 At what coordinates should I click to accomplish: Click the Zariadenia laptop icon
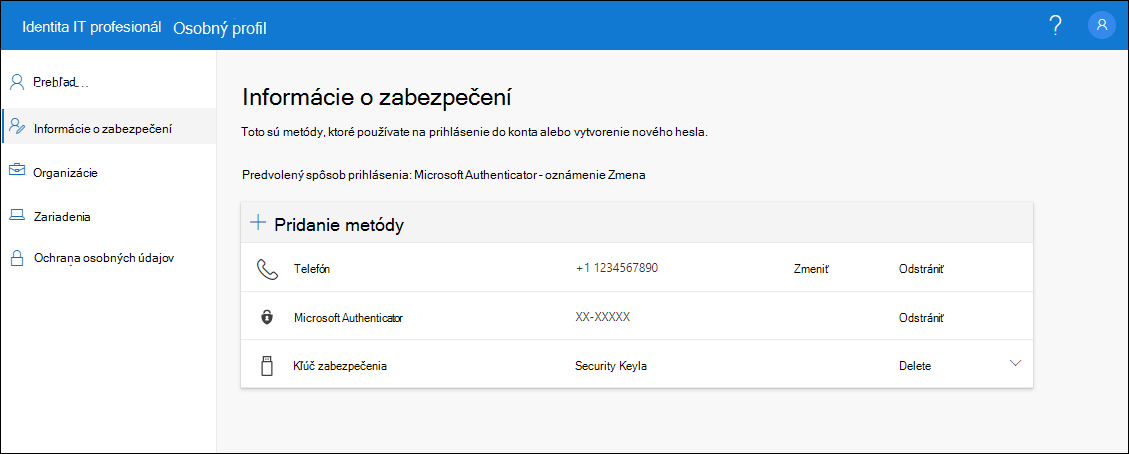[x=16, y=216]
